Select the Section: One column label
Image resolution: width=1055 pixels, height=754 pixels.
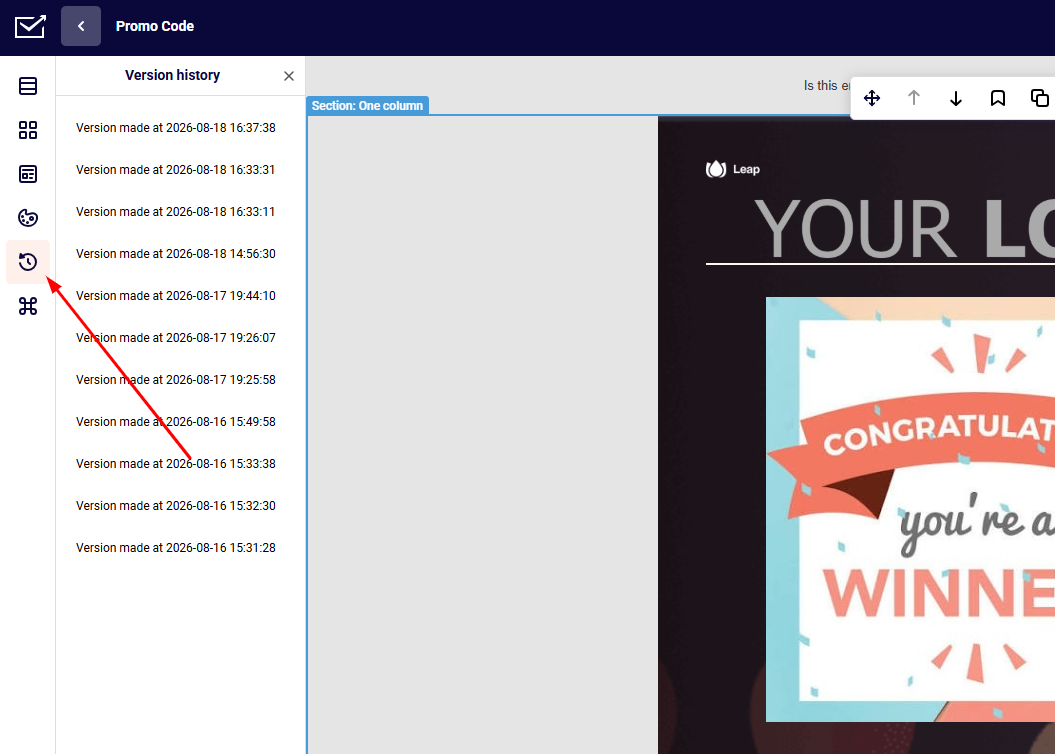click(367, 106)
